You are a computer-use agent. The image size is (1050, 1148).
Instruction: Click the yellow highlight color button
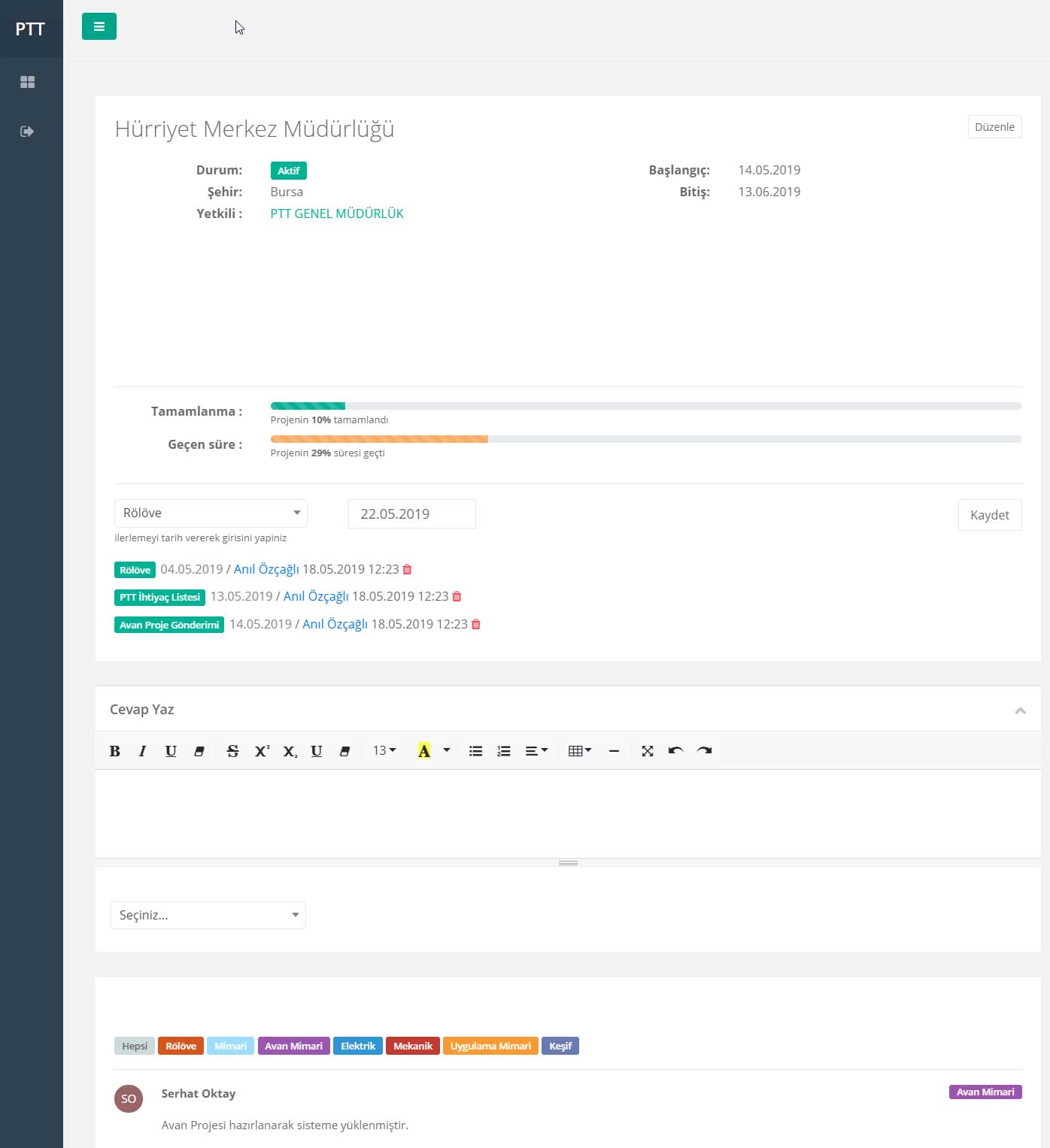tap(424, 751)
